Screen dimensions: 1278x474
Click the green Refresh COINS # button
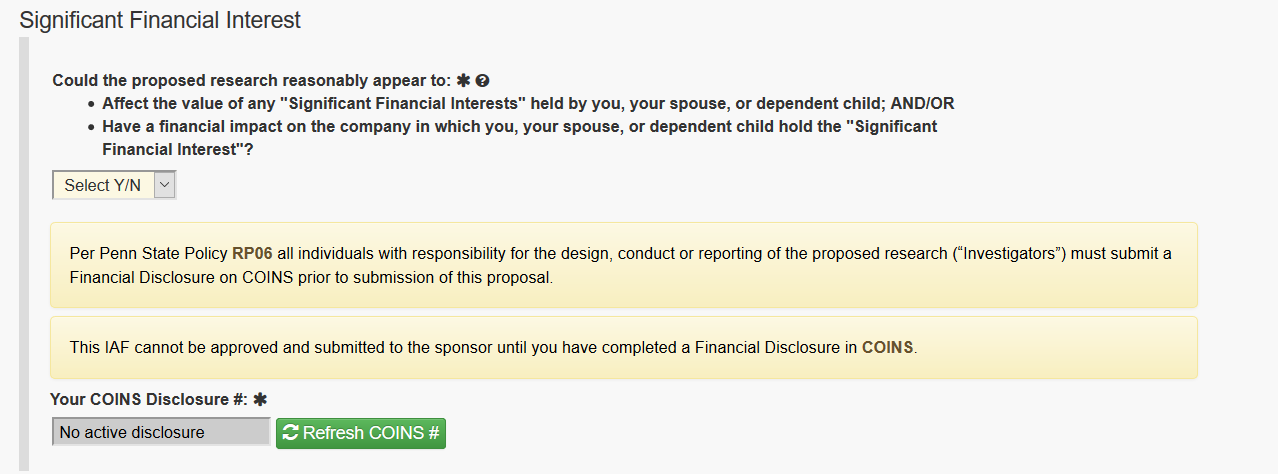coord(361,433)
